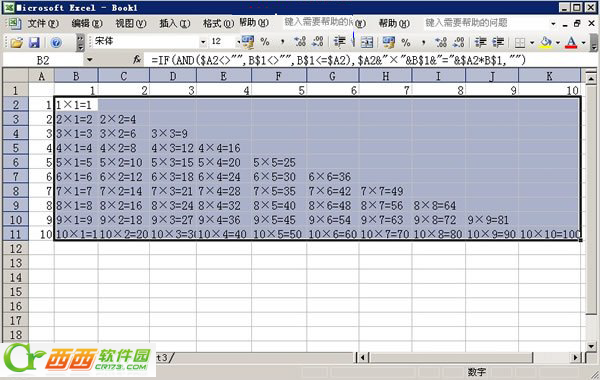Select cell containing 6×6=36
The image size is (600, 380).
(332, 176)
